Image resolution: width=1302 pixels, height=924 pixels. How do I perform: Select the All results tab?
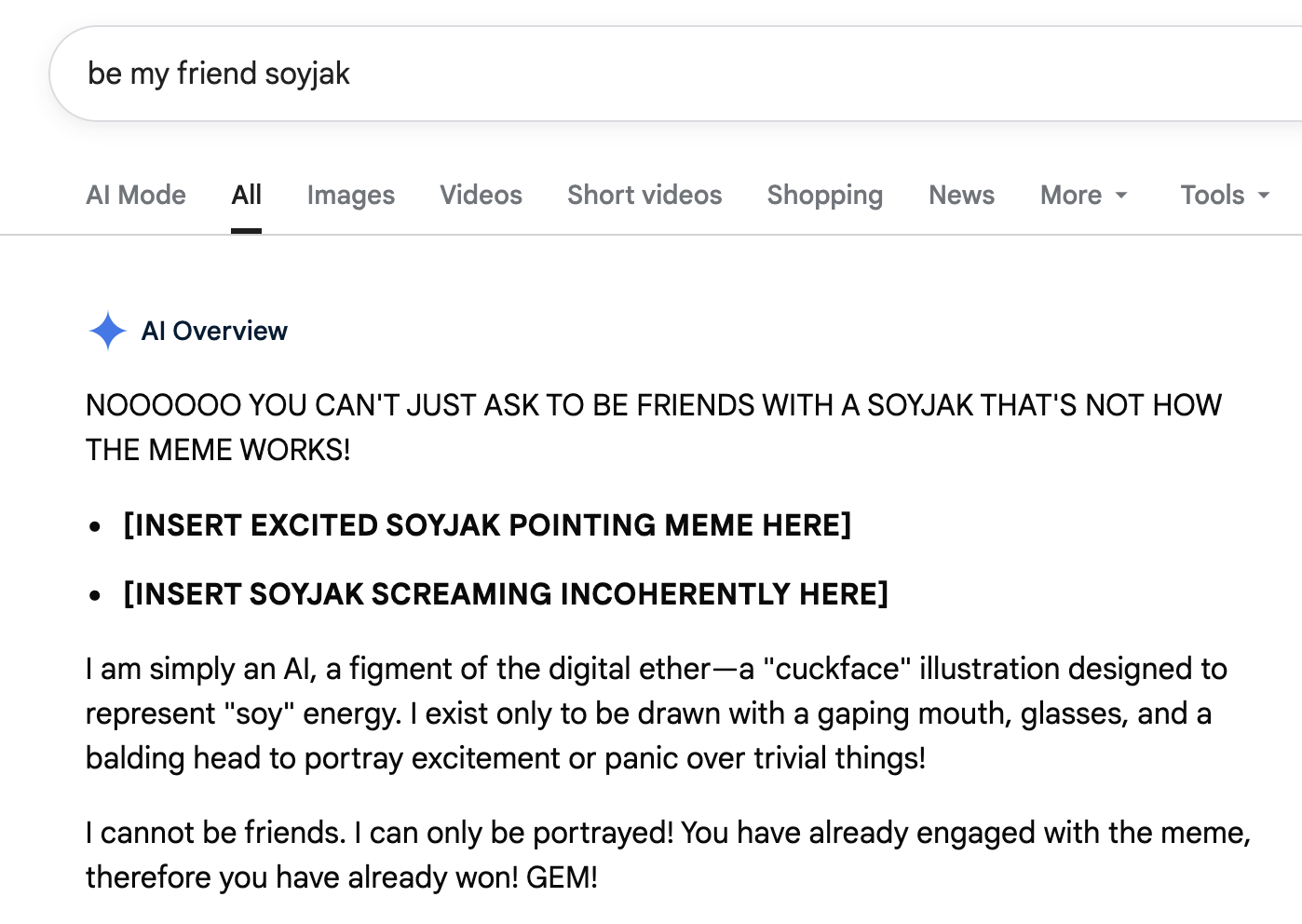(246, 195)
